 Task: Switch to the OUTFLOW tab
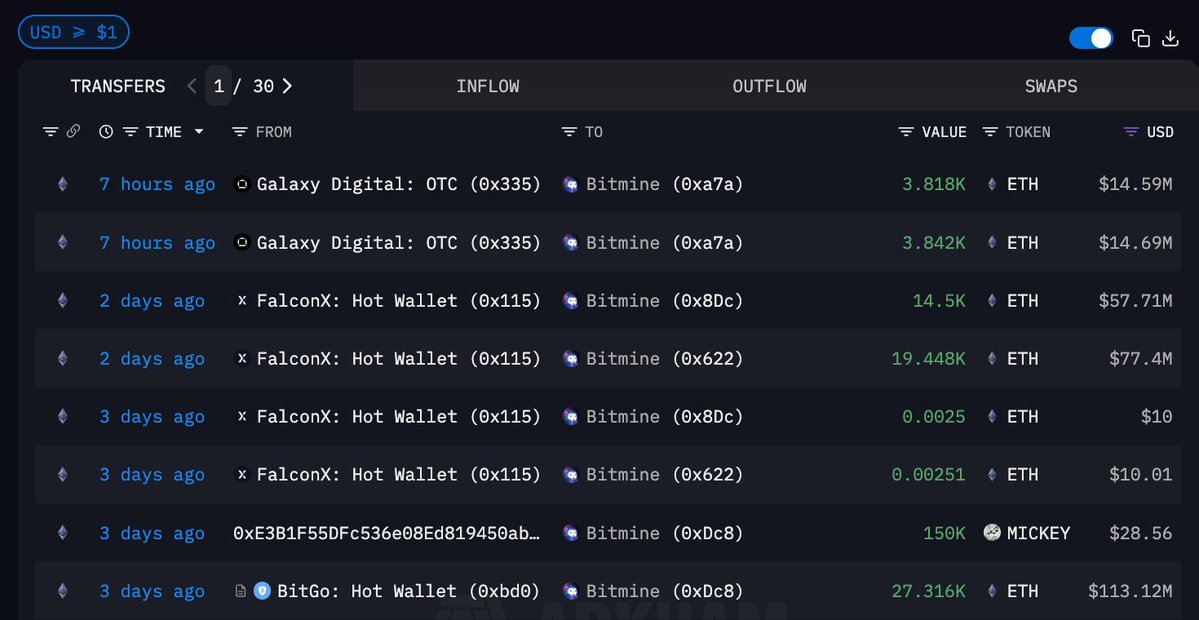pyautogui.click(x=769, y=86)
